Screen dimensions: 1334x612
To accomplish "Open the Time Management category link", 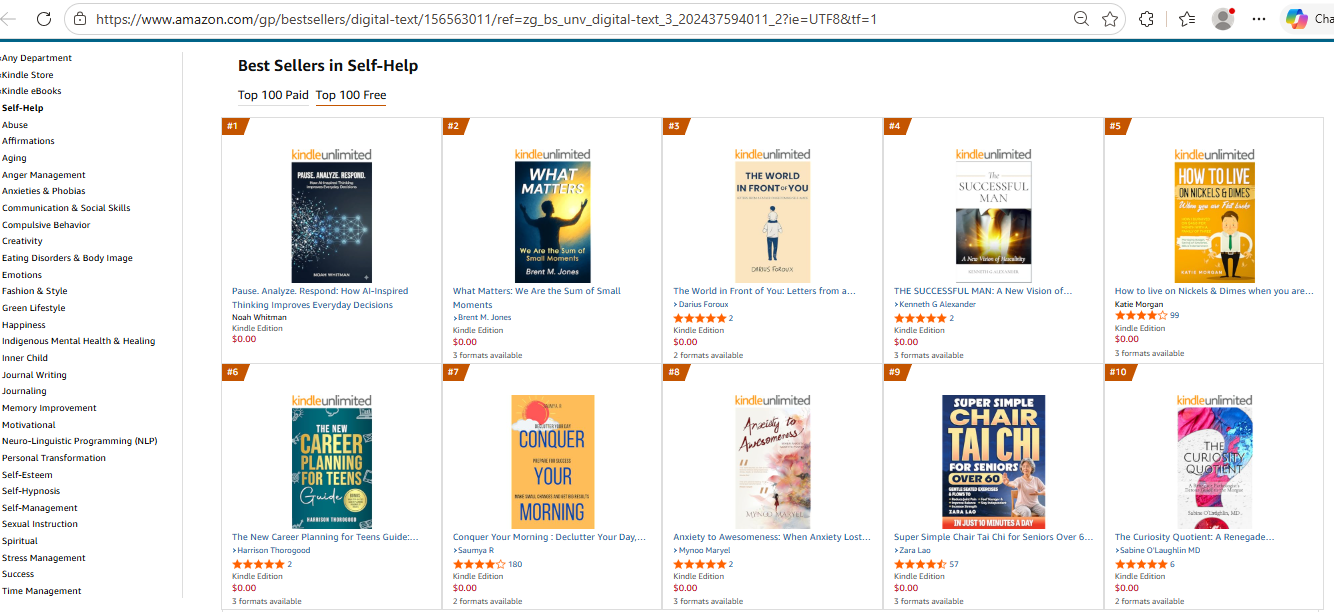I will pyautogui.click(x=42, y=591).
